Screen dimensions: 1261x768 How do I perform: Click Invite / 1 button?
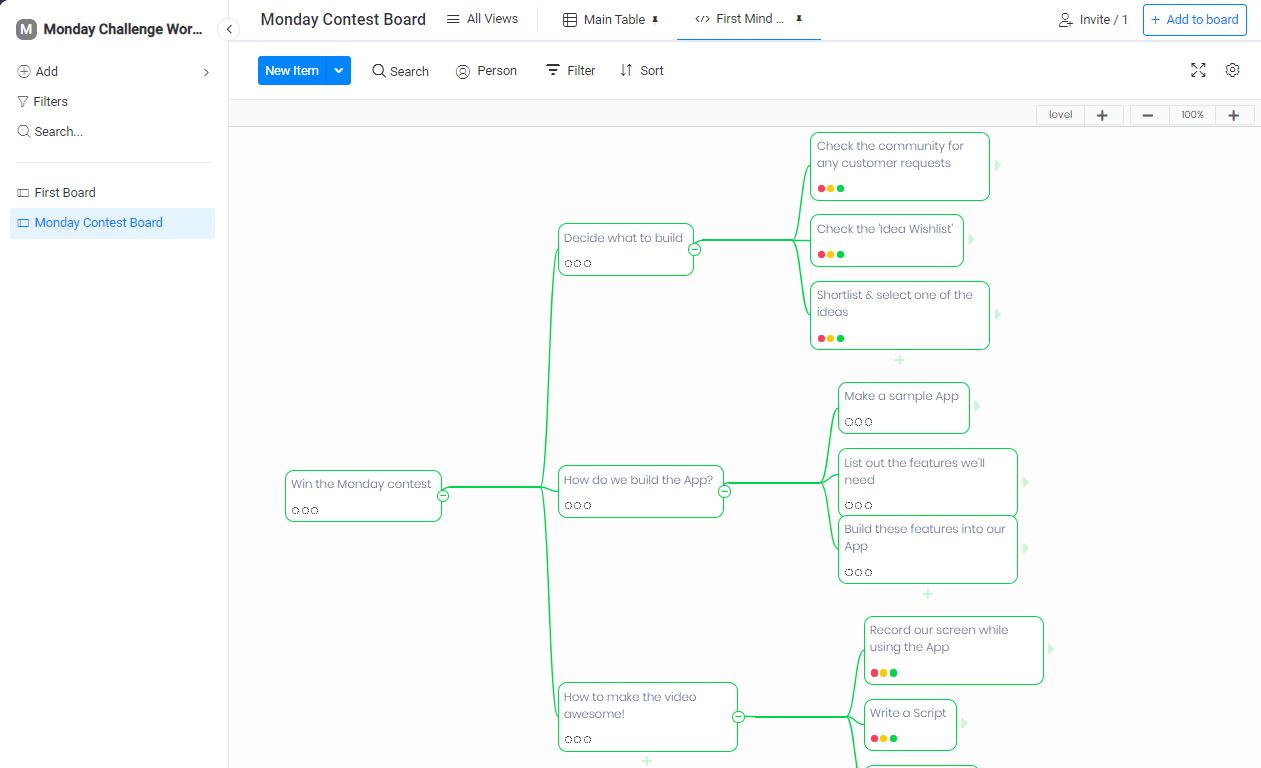click(1093, 19)
